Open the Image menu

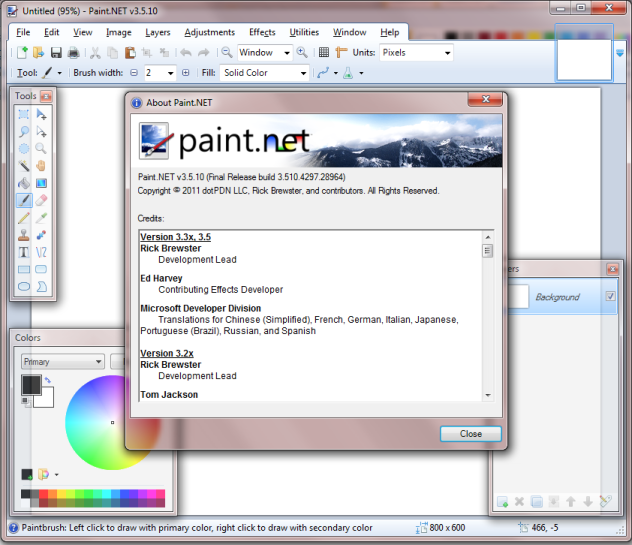118,32
